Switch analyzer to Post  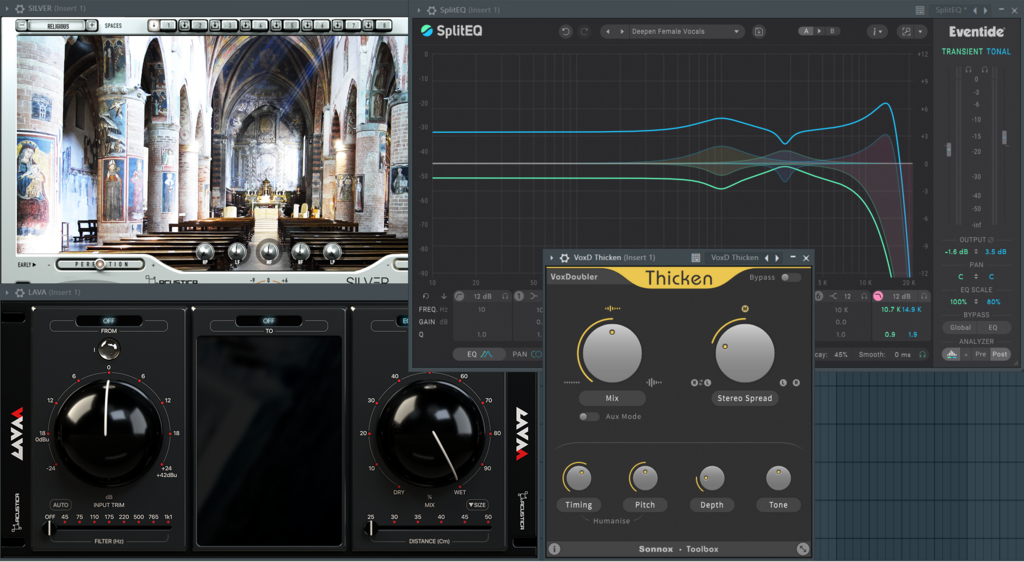pos(1000,354)
